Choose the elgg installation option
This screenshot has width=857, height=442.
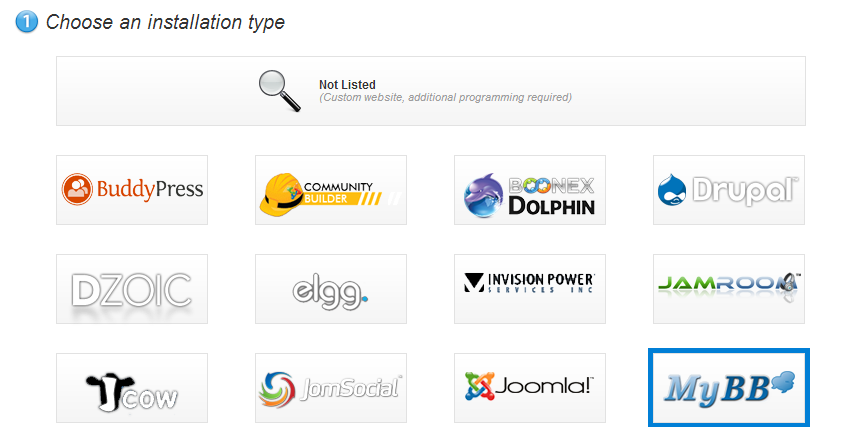(331, 289)
